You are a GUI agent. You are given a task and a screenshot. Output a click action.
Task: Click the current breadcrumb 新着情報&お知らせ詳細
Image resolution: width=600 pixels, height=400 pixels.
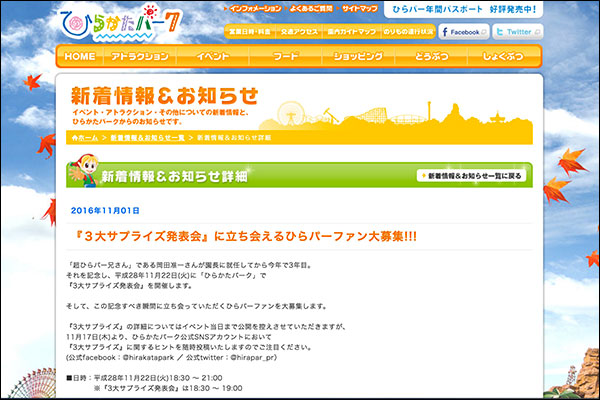234,138
